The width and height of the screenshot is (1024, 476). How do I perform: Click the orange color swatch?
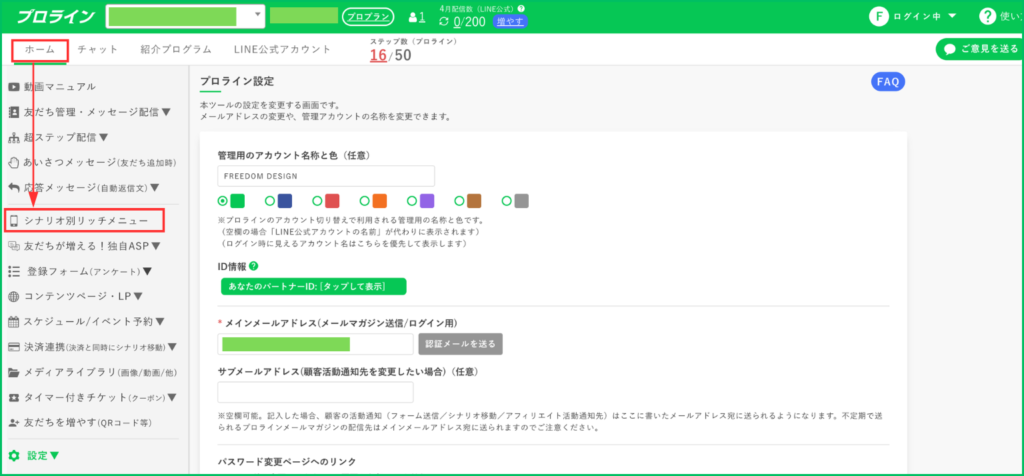[x=380, y=200]
